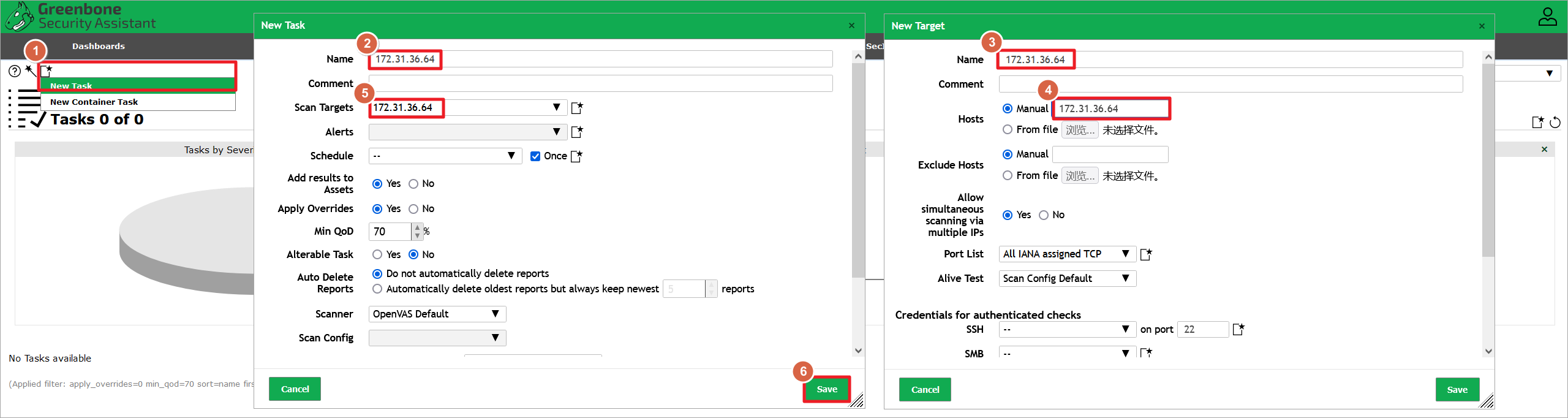This screenshot has height=418, width=1568.
Task: Click new schedule icon beside Once
Action: pos(576,156)
